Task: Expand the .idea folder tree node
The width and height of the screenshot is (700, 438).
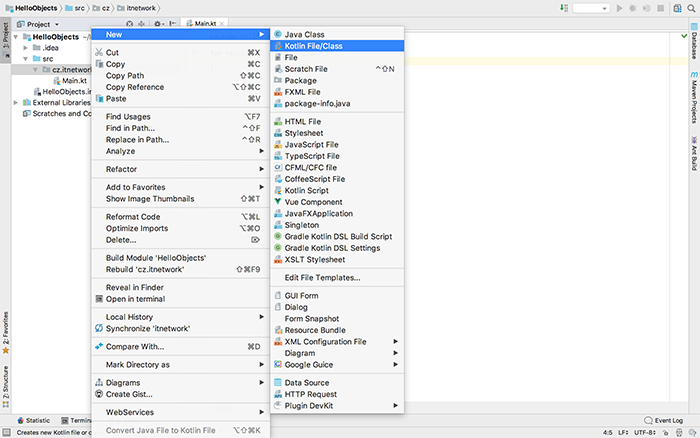Action: [24, 47]
